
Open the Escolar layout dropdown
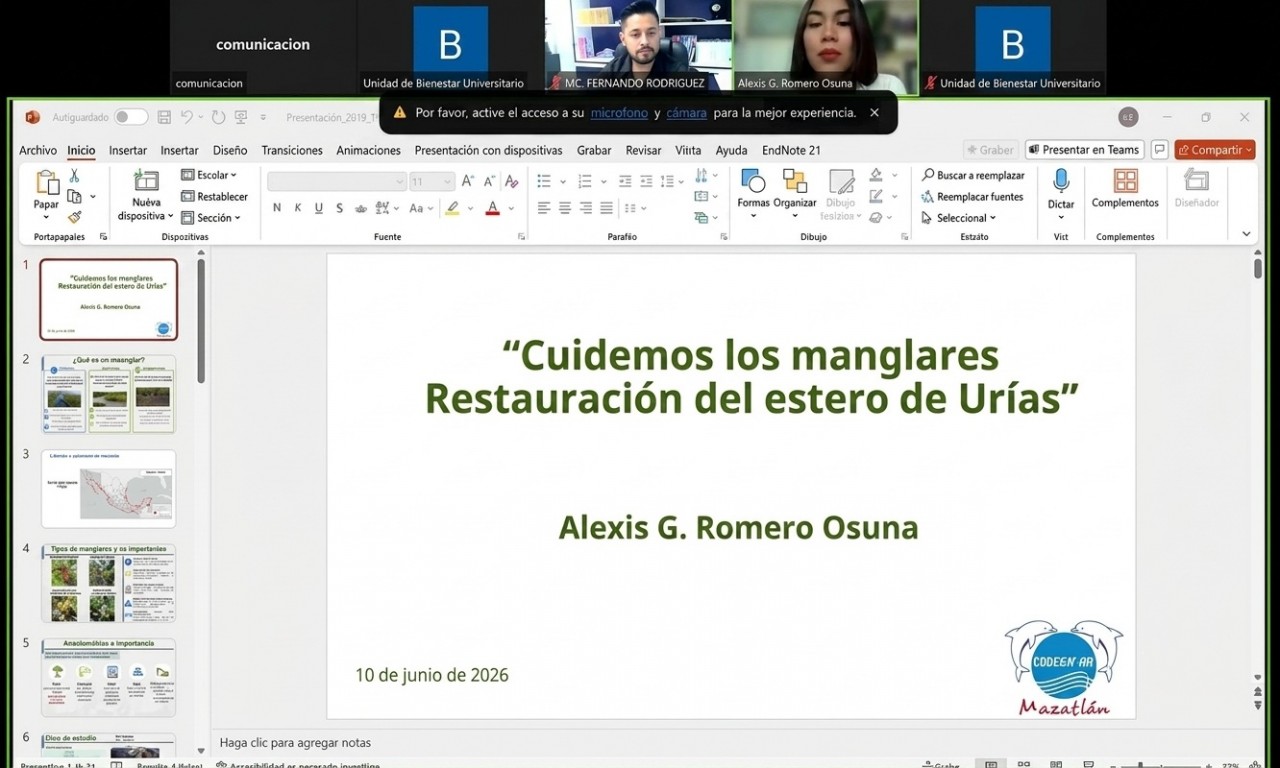pos(209,175)
